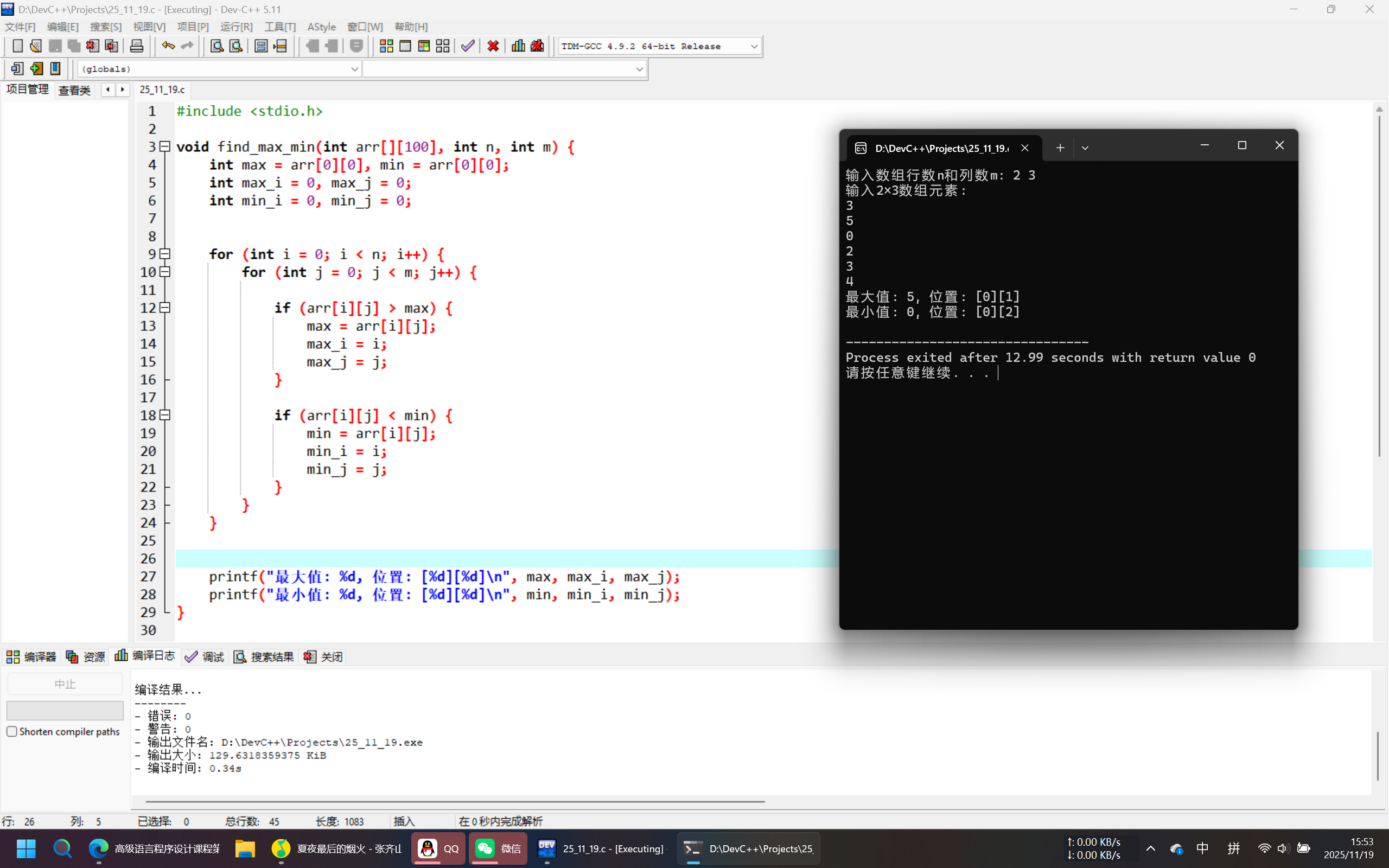Image resolution: width=1389 pixels, height=868 pixels.
Task: Click the Print icon in toolbar
Action: (x=137, y=46)
